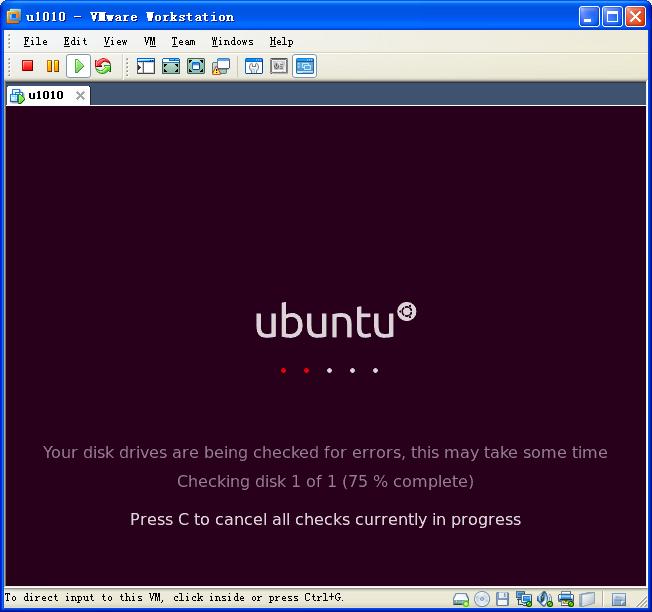Click the 'Your disk drives are being checked' message
Screen dimensions: 652x612
pos(325,452)
